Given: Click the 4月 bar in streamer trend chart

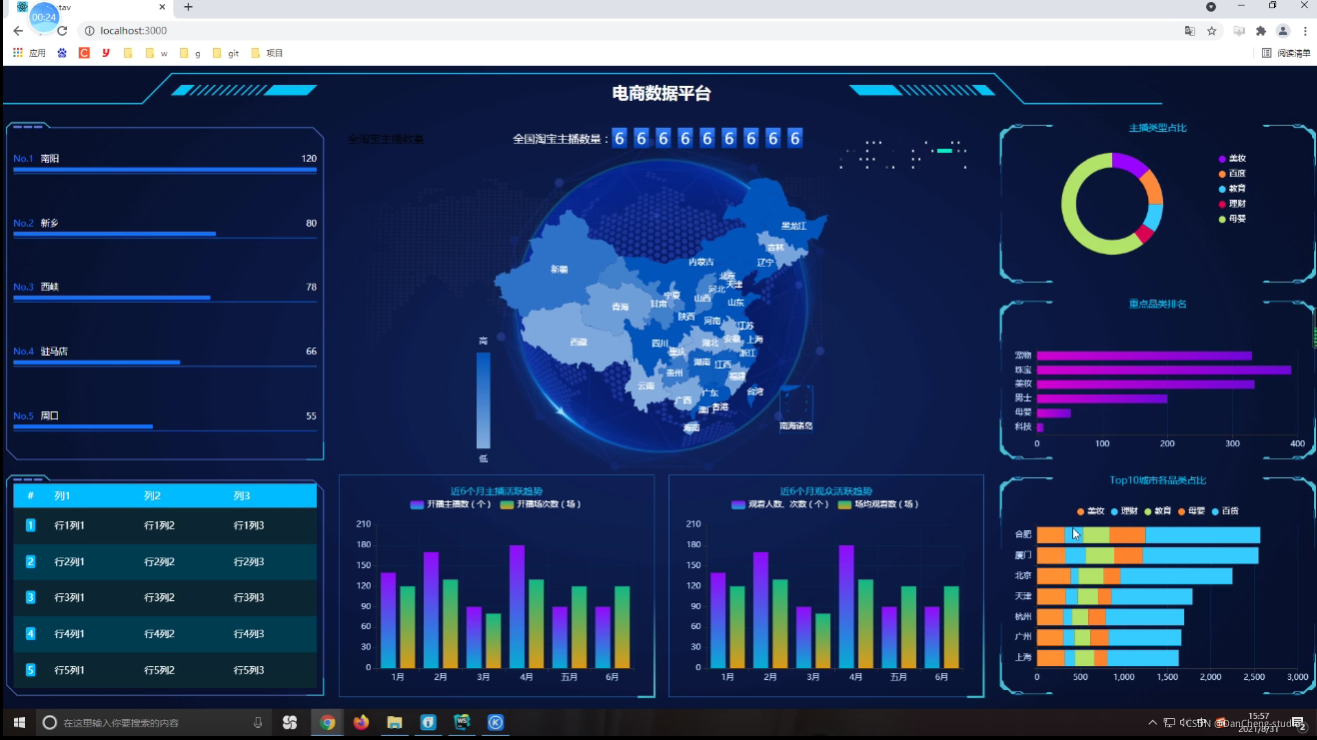Looking at the screenshot, I should coord(517,606).
